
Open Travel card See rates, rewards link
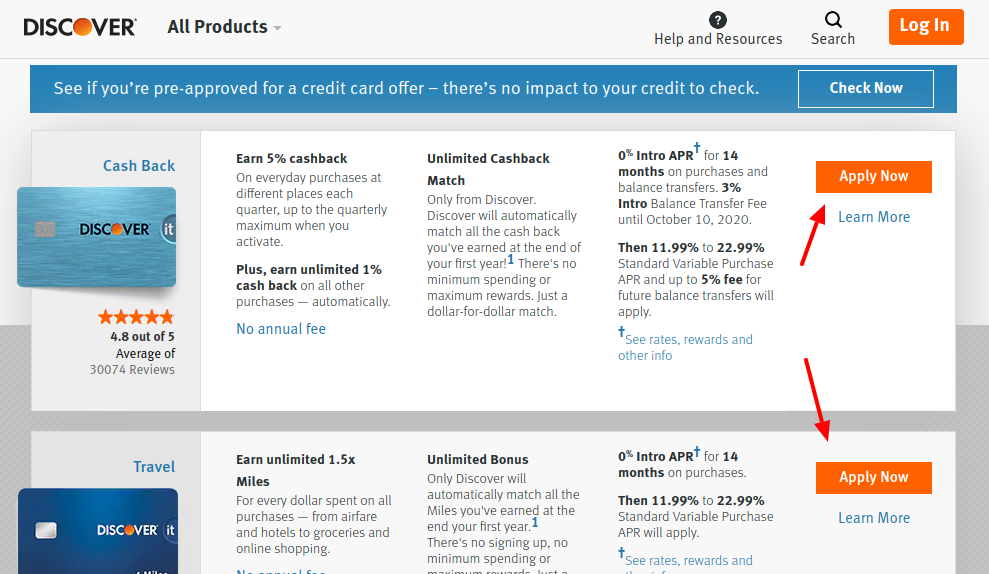click(688, 561)
